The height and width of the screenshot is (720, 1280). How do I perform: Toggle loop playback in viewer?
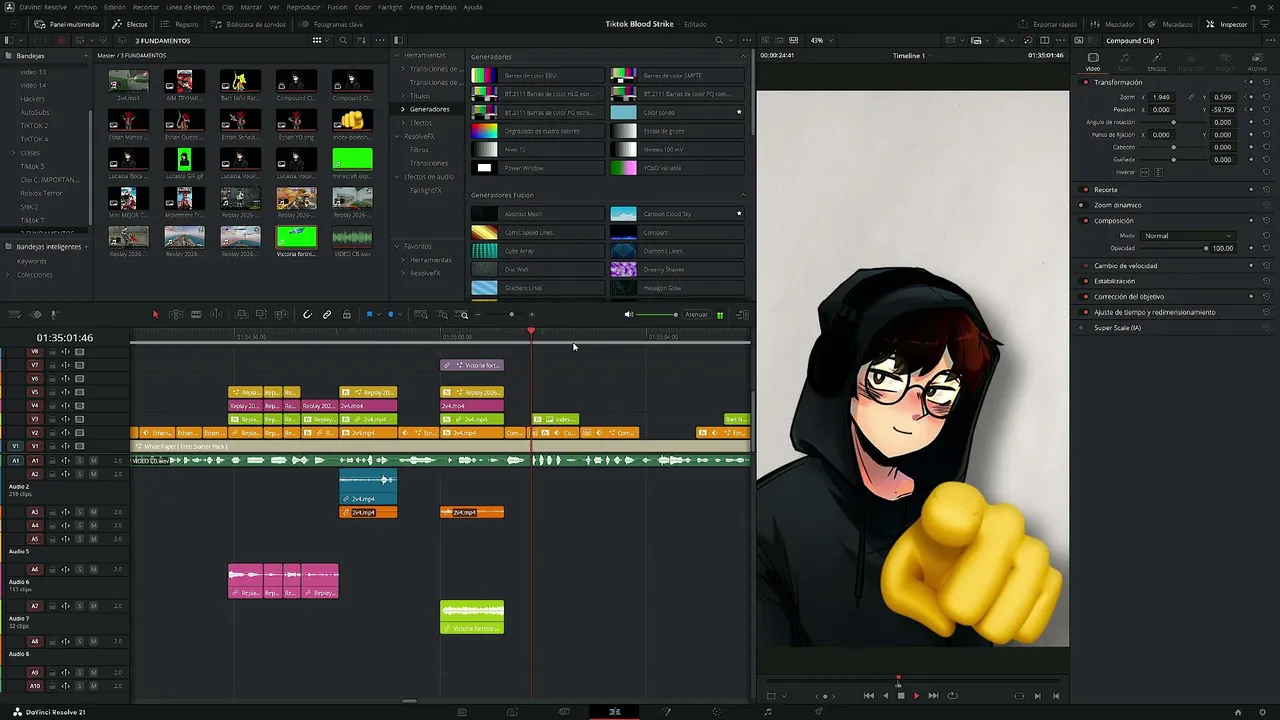tap(952, 696)
